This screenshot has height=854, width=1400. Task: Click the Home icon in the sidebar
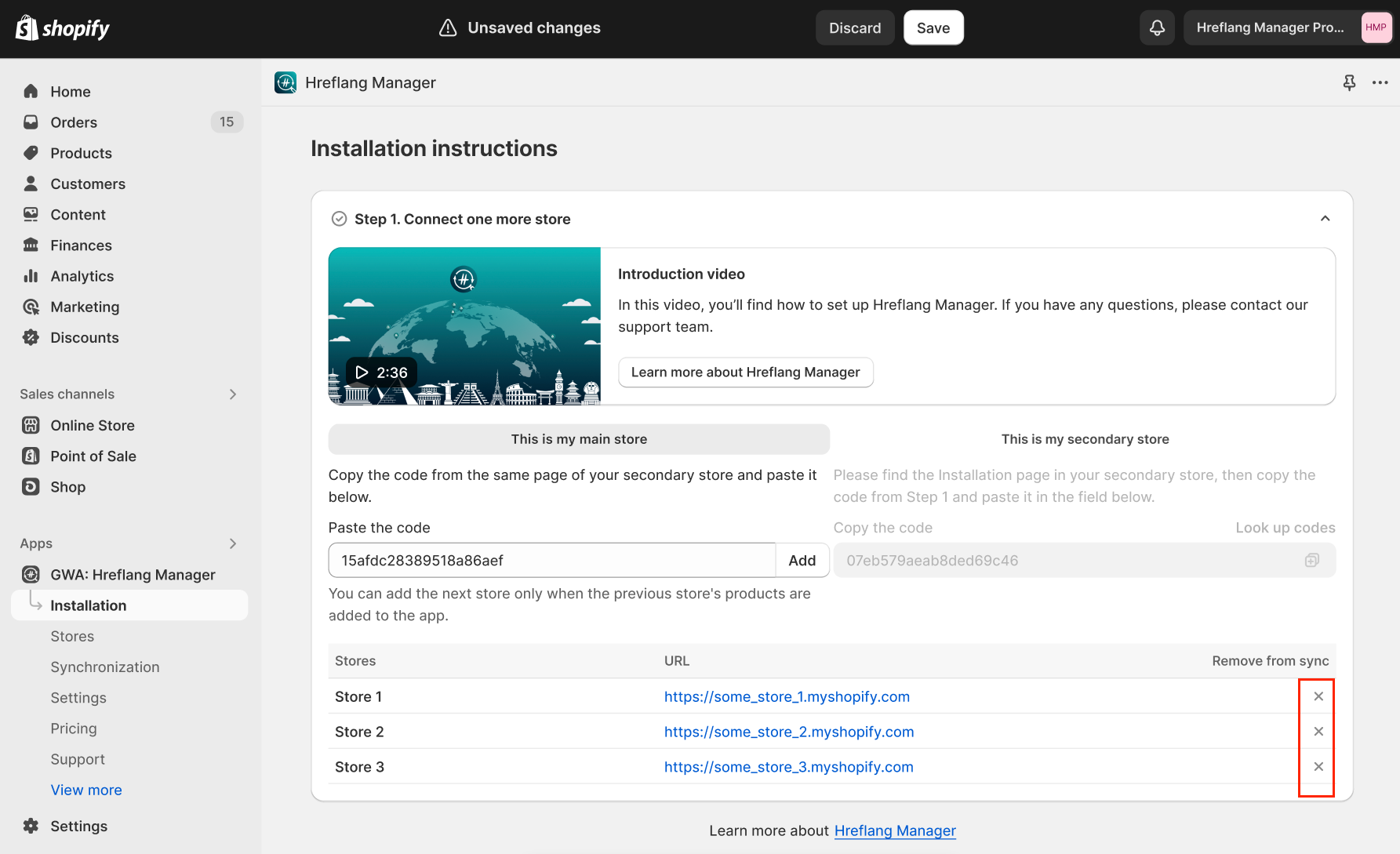coord(31,91)
